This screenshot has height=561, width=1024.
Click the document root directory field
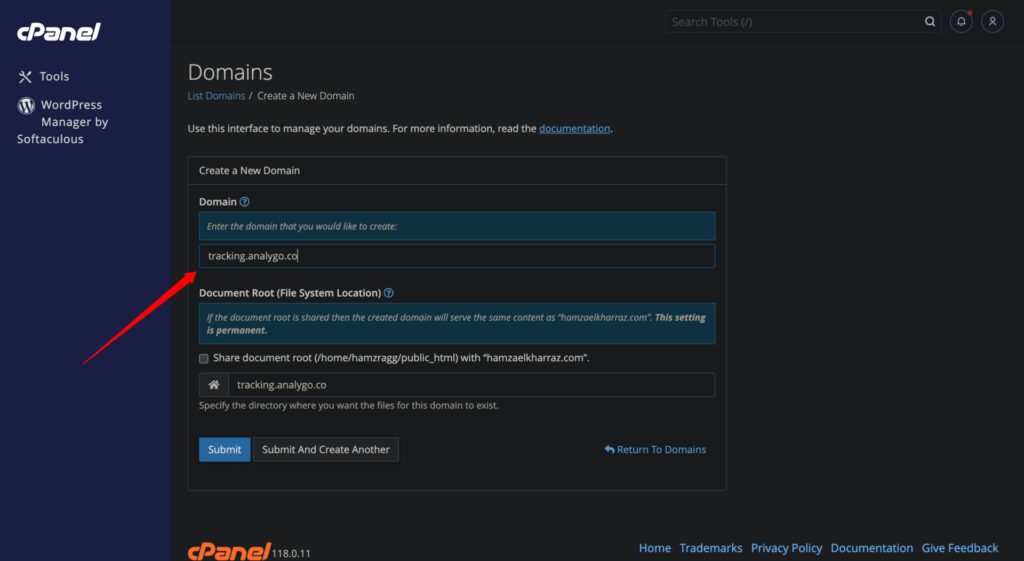tap(470, 385)
